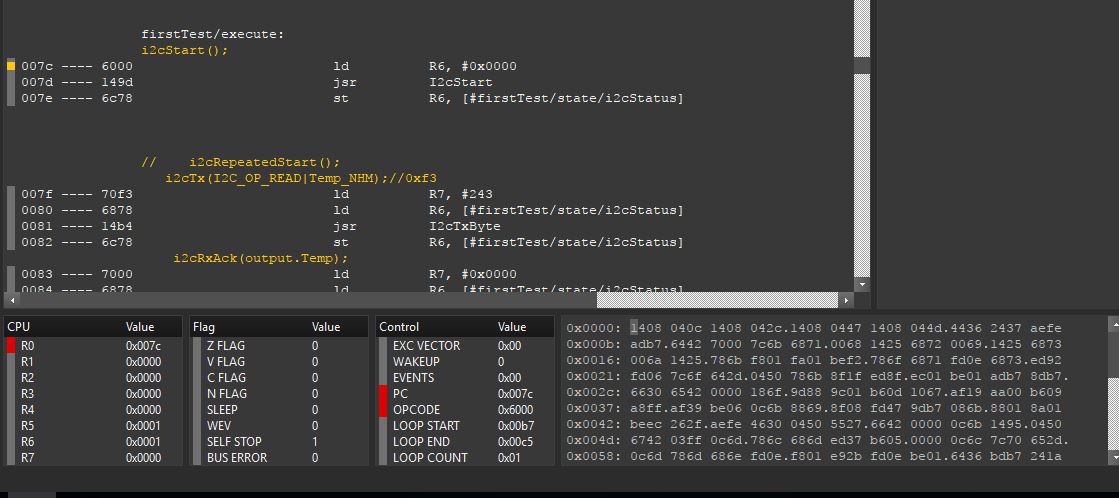Select the R7 register row
The height and width of the screenshot is (498, 1119).
click(x=93, y=458)
